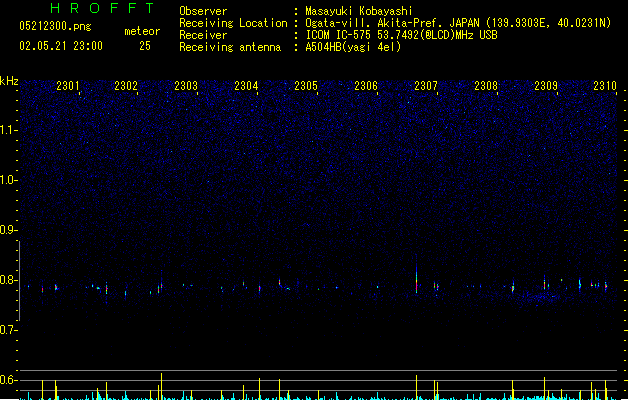This screenshot has width=629, height=400.
Task: Click the meteor count value 25
Action: (x=145, y=46)
